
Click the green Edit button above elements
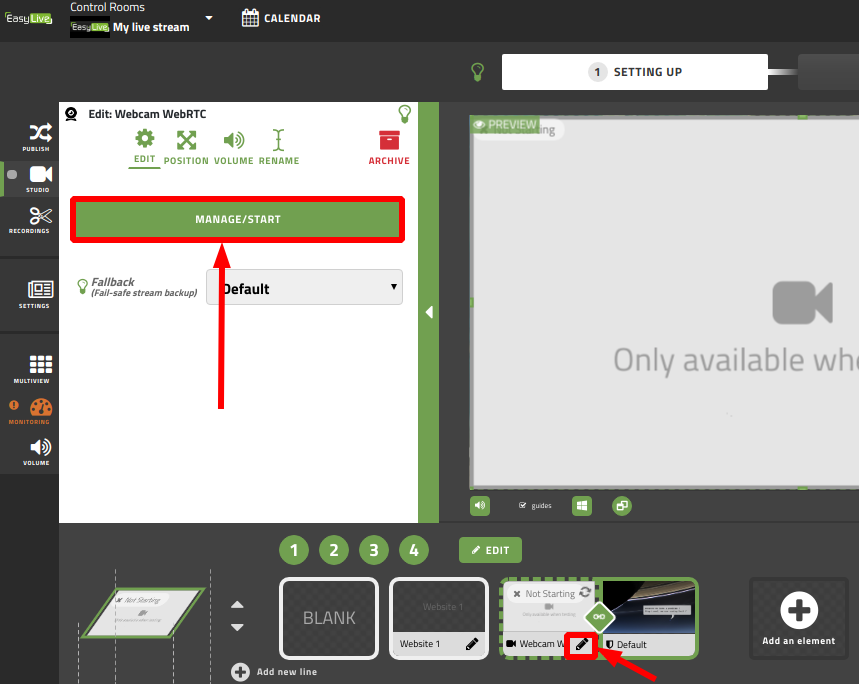490,550
